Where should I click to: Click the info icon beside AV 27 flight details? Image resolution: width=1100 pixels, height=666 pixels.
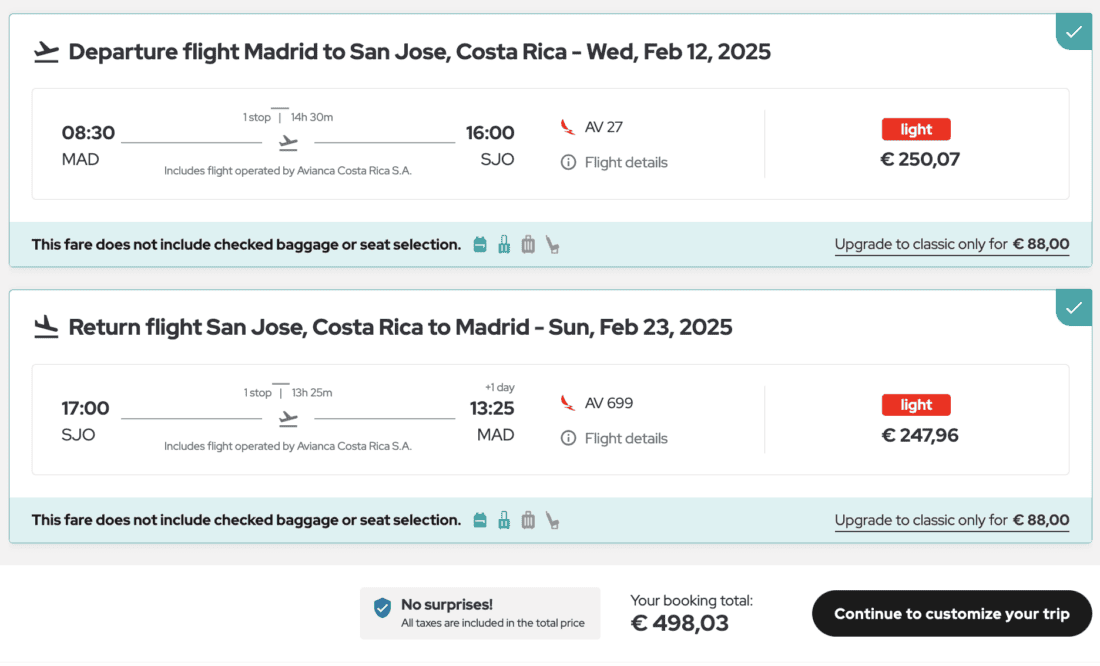(568, 162)
